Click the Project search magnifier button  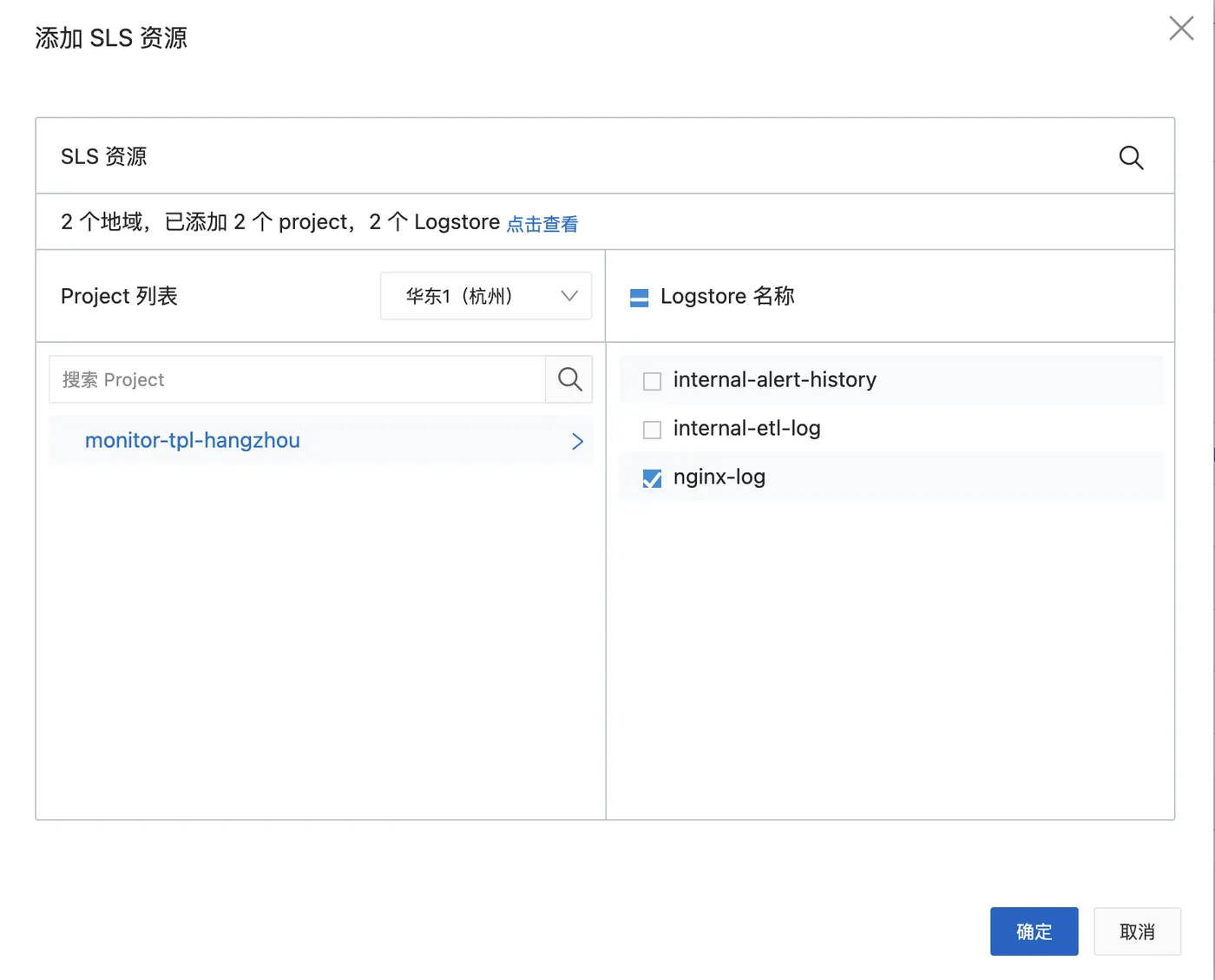click(569, 379)
